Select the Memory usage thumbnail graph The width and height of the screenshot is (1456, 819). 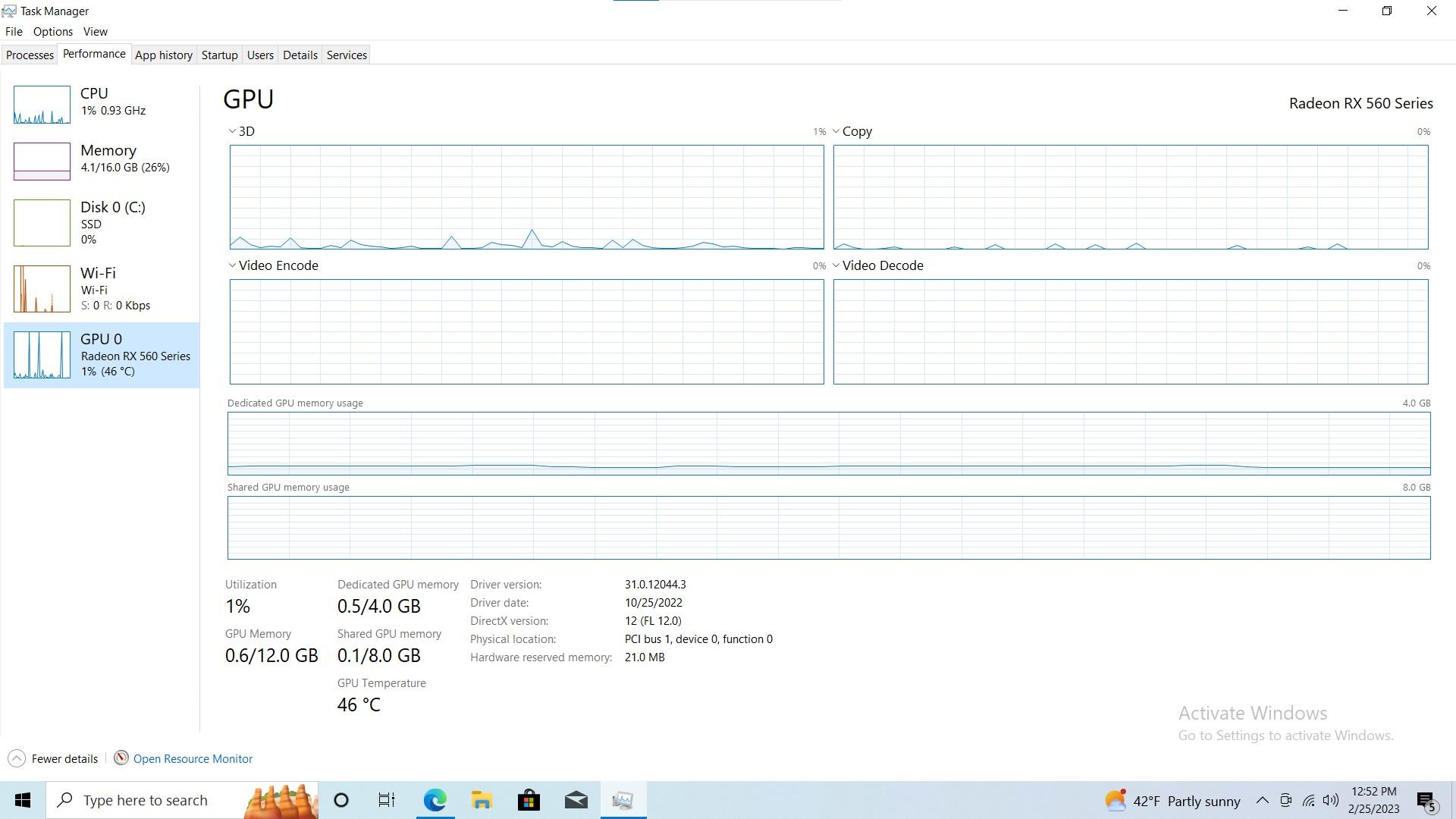click(42, 162)
